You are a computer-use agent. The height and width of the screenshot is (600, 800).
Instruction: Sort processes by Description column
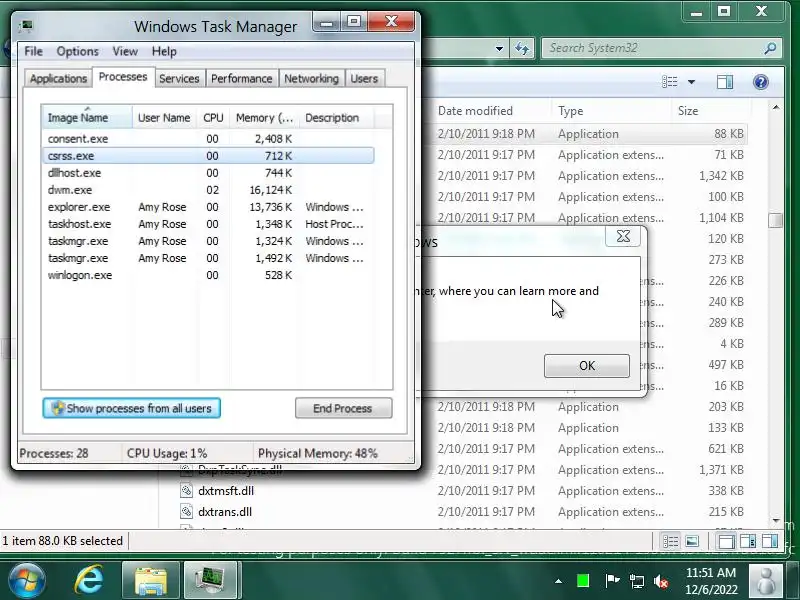(337, 117)
